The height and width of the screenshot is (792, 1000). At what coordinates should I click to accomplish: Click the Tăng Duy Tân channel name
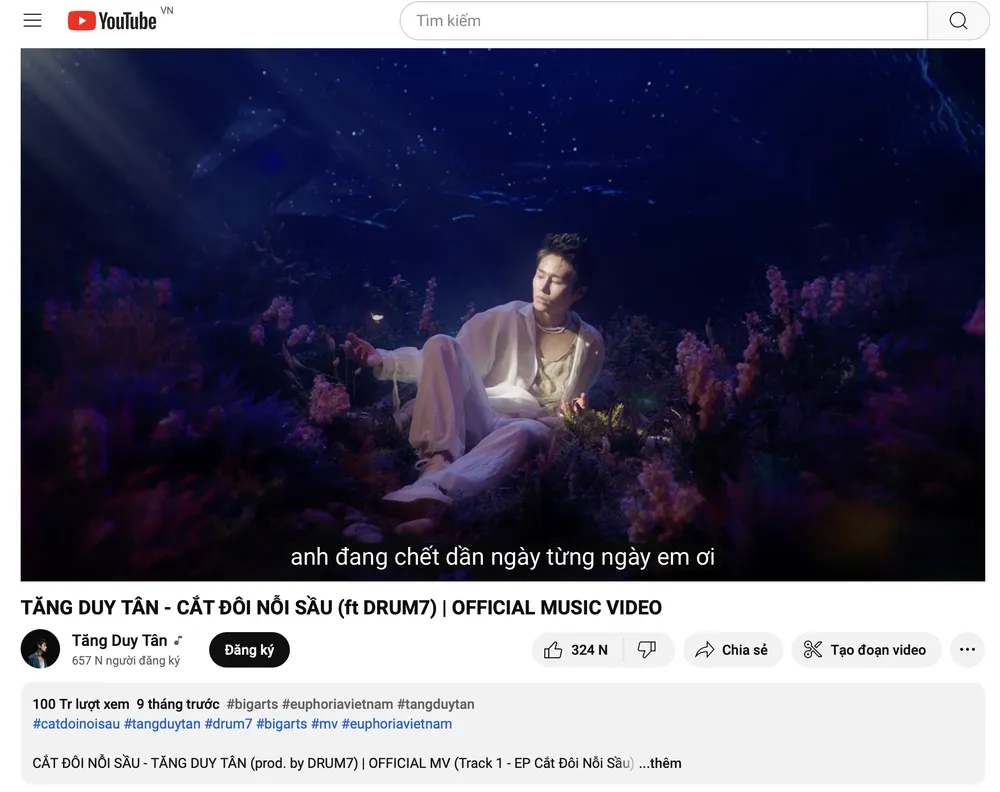tap(119, 641)
